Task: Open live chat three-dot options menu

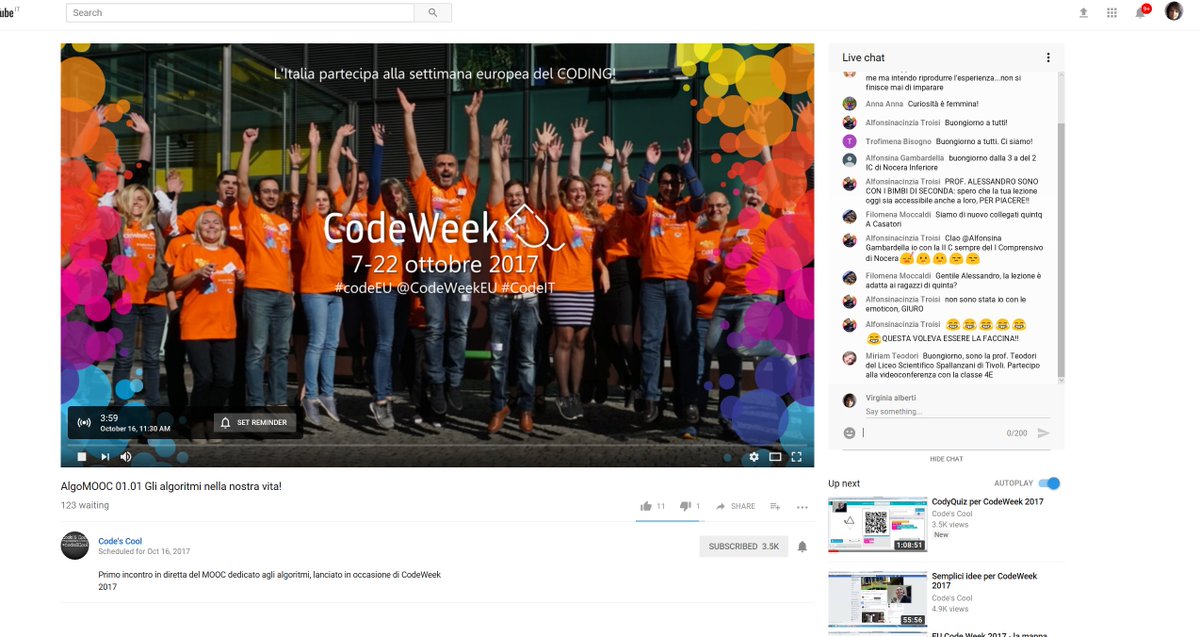Action: (x=1048, y=58)
